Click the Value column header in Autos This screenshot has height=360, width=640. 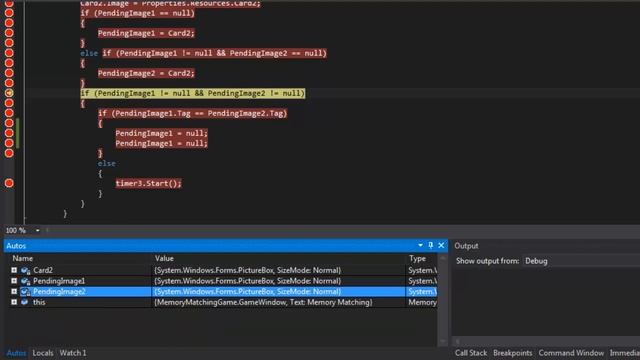(164, 258)
